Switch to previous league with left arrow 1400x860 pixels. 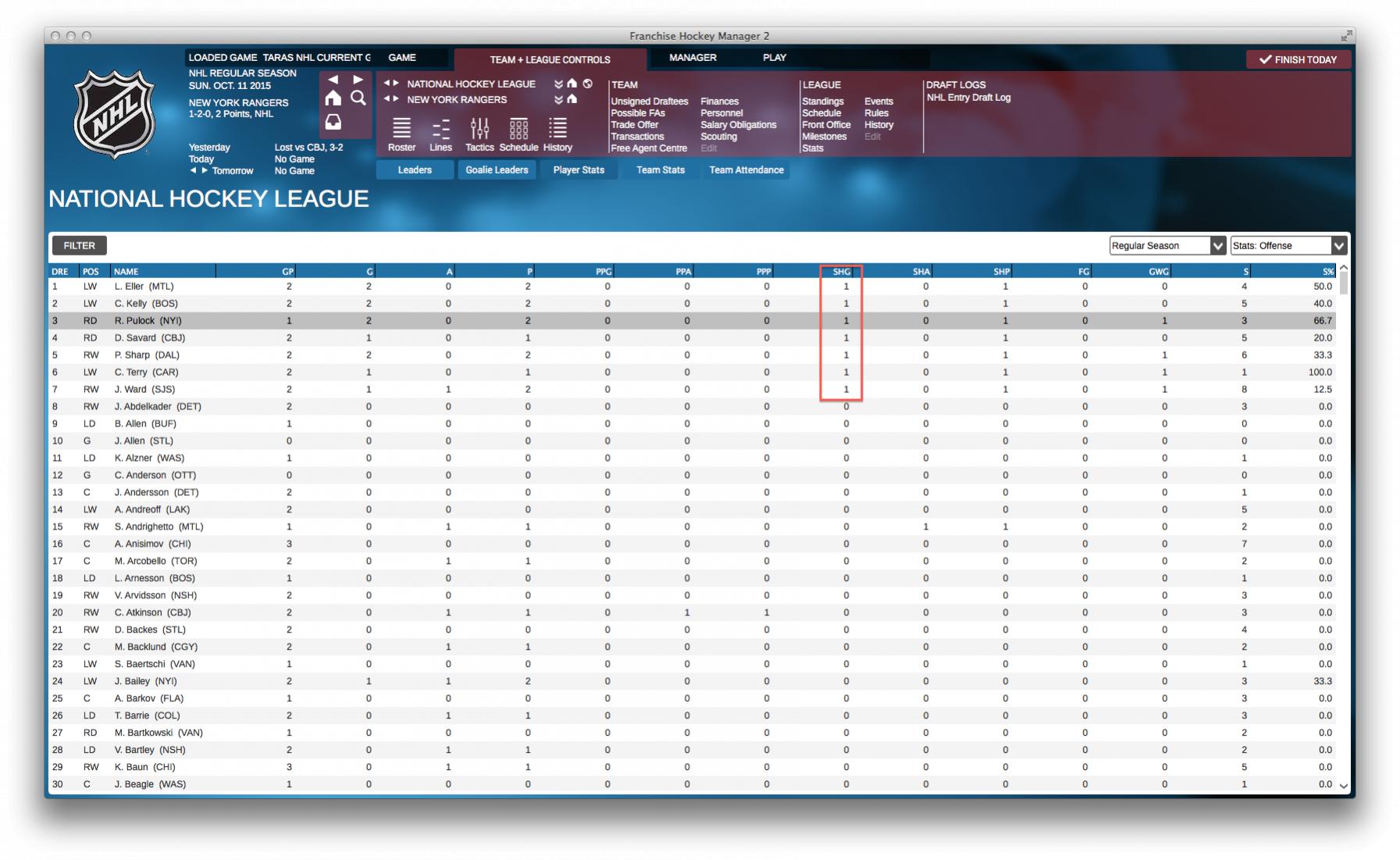pyautogui.click(x=386, y=83)
